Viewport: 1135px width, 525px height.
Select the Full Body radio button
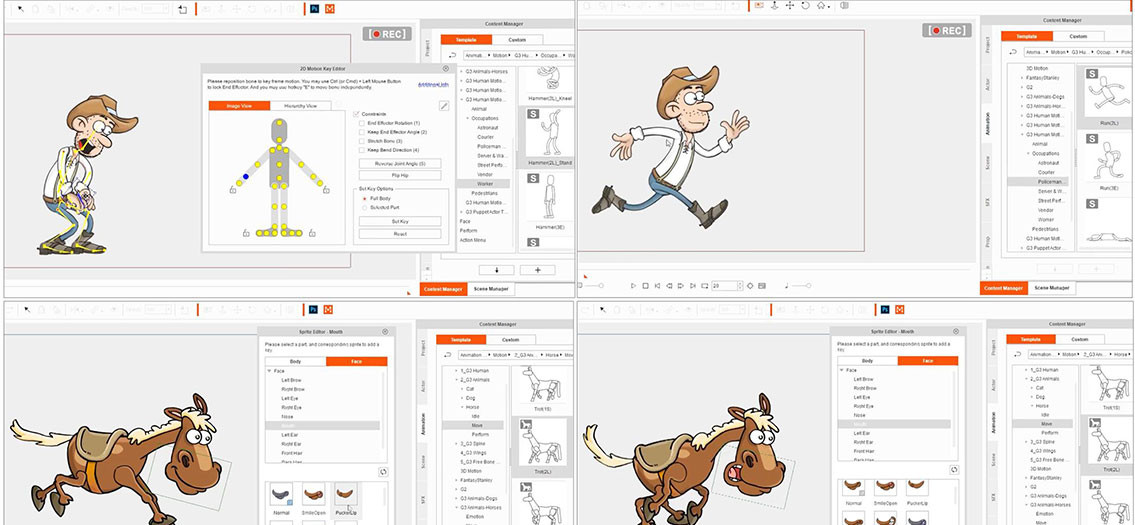point(364,198)
